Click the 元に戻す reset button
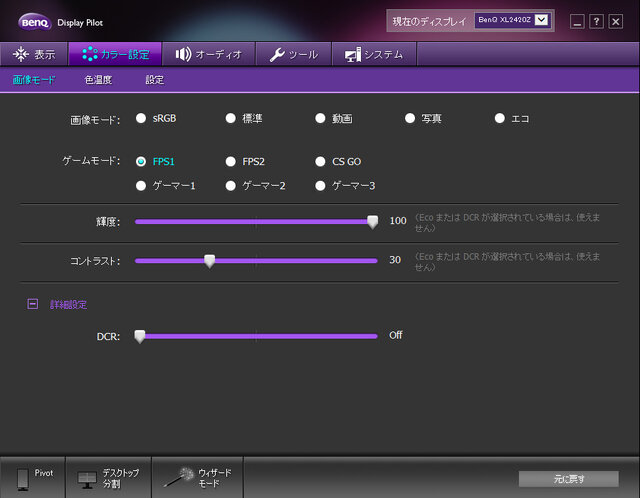 [x=569, y=479]
